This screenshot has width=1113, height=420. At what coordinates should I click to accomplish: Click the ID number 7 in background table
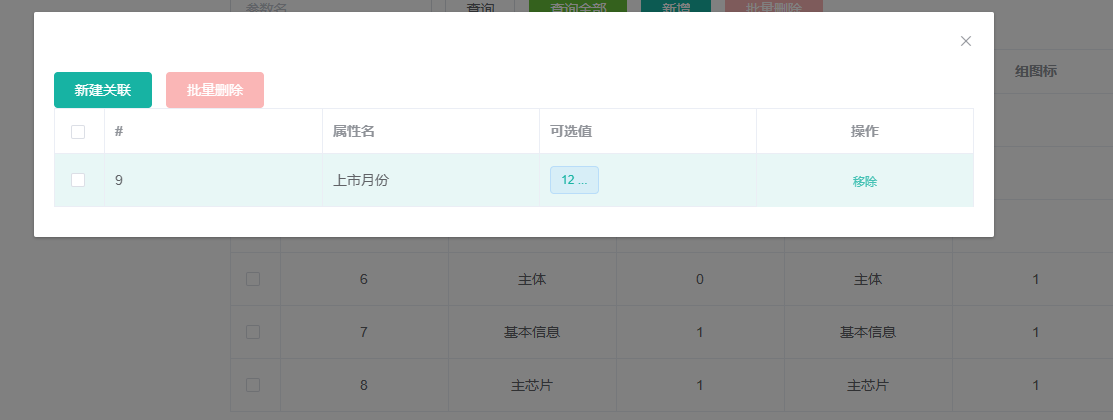point(363,332)
